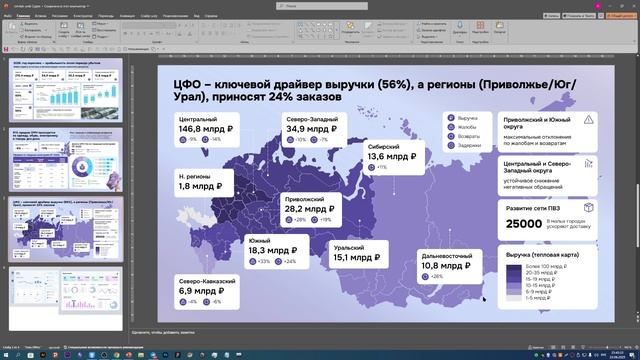Screen dimensions: 640x360
Task: Switch to Рецензирование tab
Action: 175,16
